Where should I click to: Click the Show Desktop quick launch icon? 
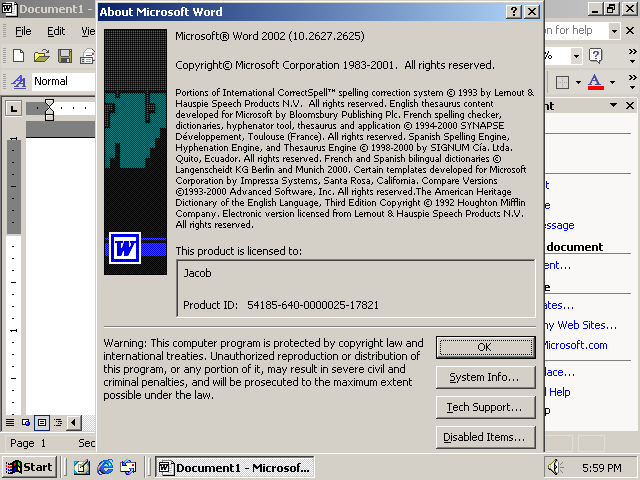coord(82,467)
